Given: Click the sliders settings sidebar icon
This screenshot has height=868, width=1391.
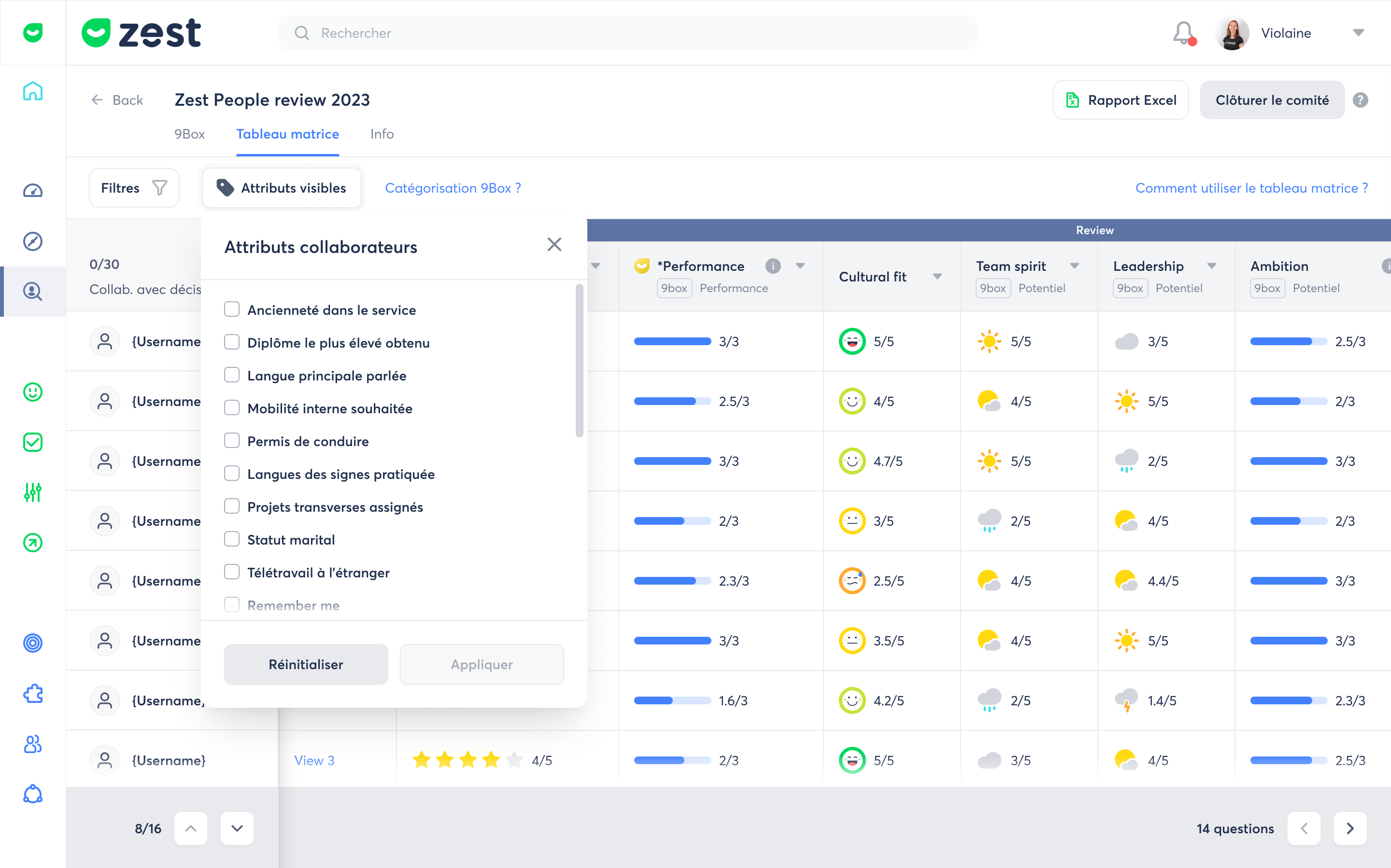Looking at the screenshot, I should [x=33, y=492].
